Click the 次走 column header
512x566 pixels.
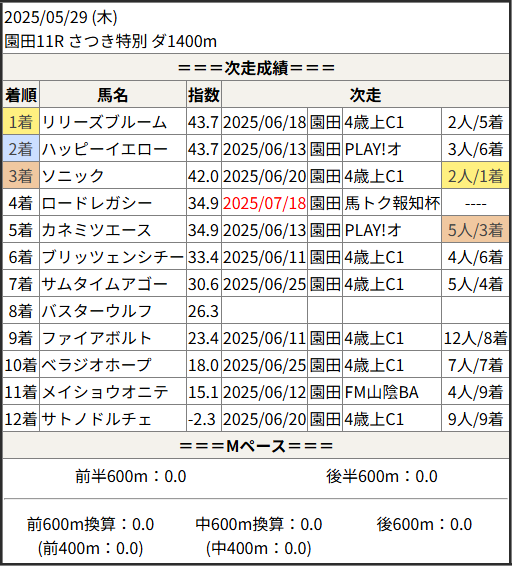[365, 95]
